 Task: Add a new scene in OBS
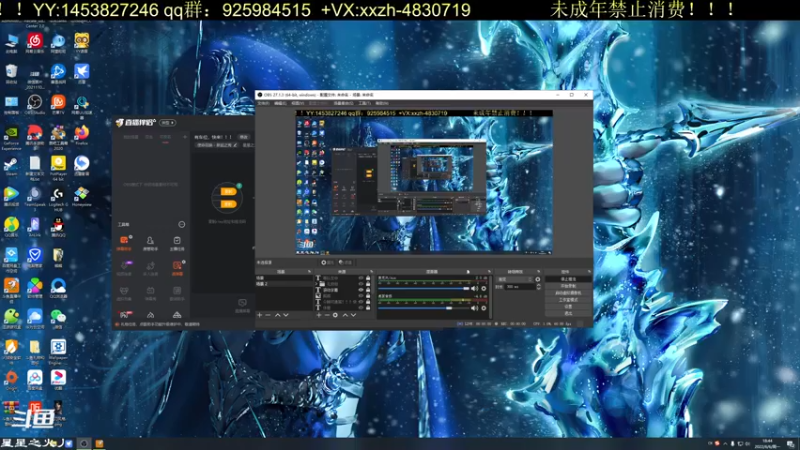[x=259, y=315]
